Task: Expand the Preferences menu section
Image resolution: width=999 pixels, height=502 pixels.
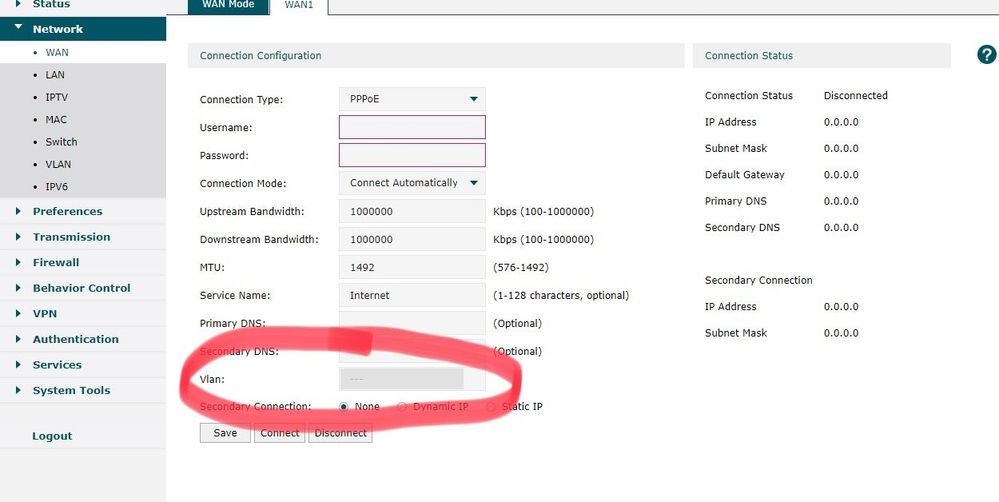Action: (67, 211)
